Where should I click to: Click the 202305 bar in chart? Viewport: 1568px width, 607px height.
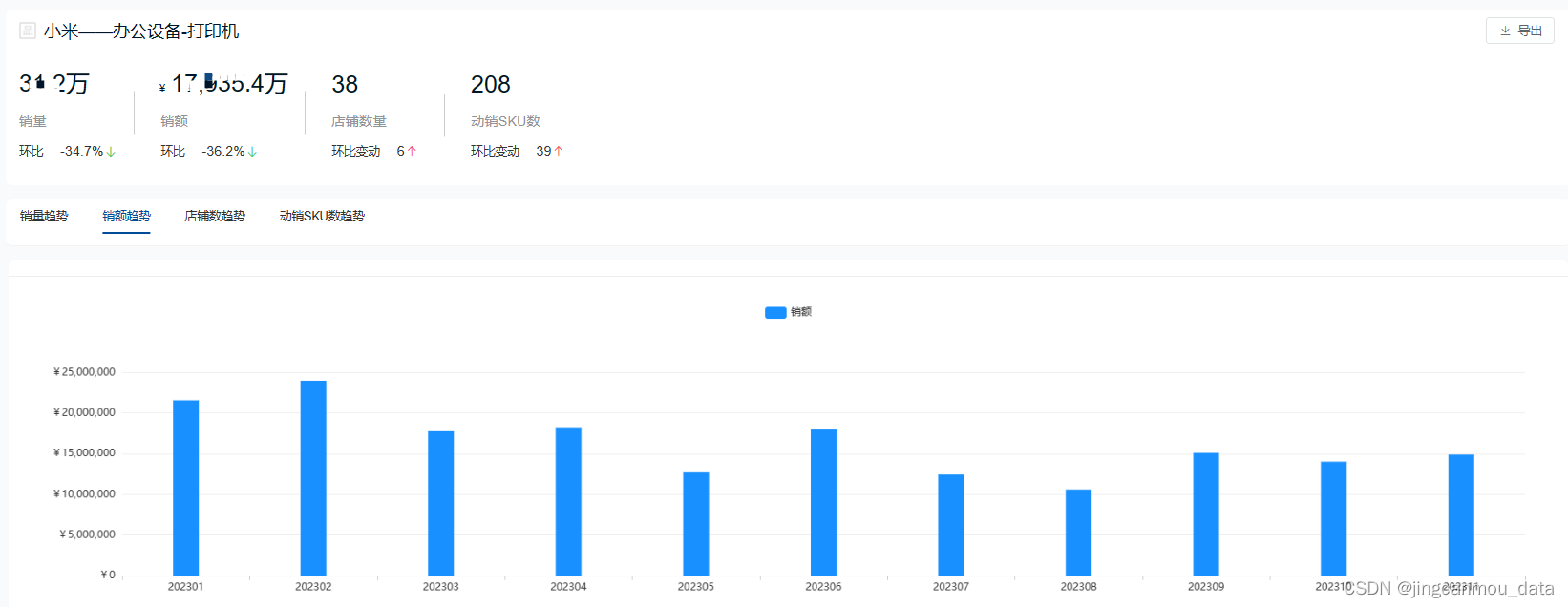(x=696, y=524)
